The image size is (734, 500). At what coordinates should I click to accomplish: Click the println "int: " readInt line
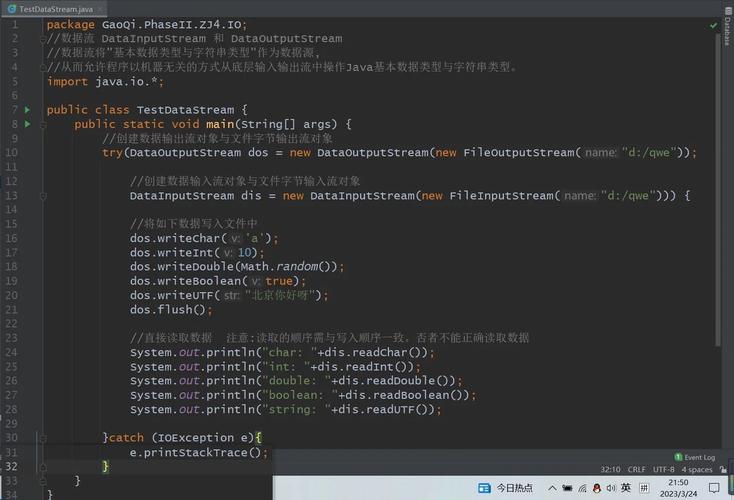[275, 367]
